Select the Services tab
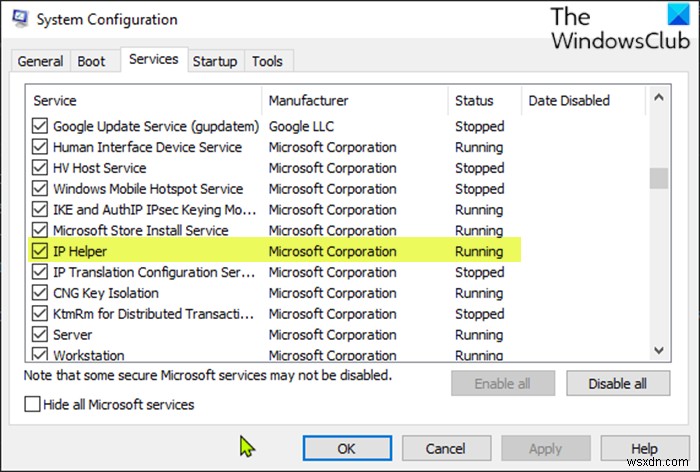Screen dimensions: 700x472 tap(154, 59)
